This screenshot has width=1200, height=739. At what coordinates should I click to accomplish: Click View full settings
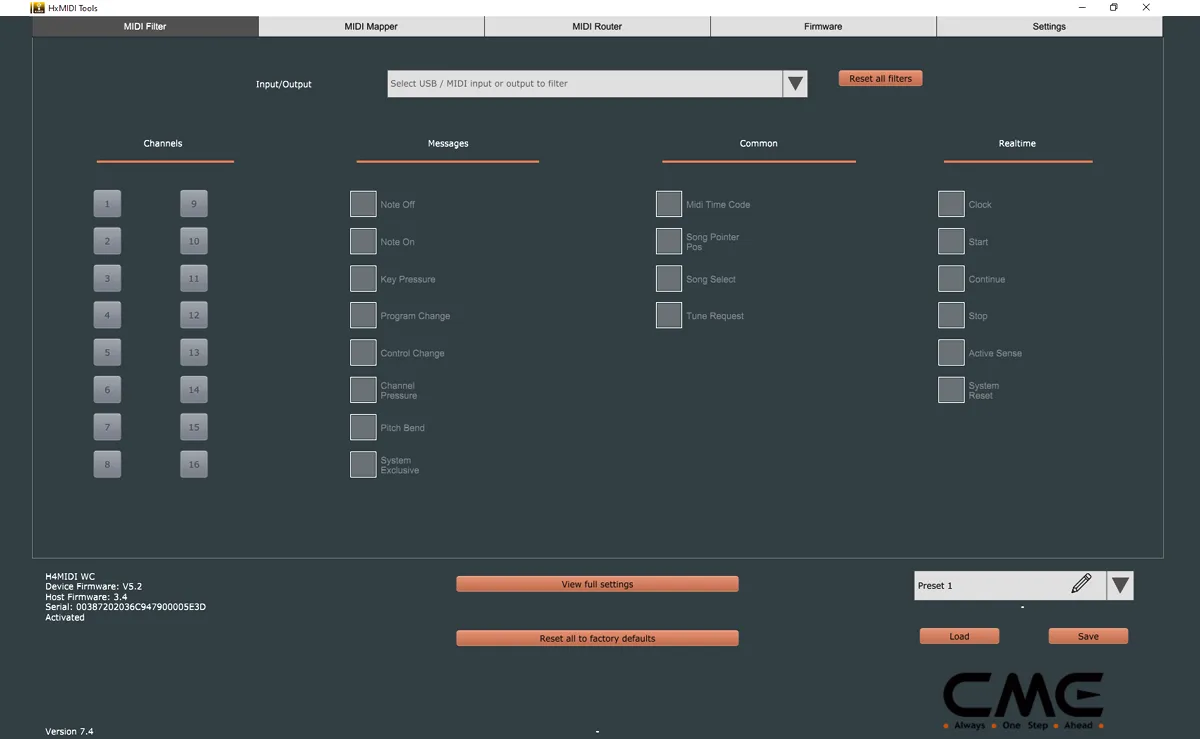(596, 583)
